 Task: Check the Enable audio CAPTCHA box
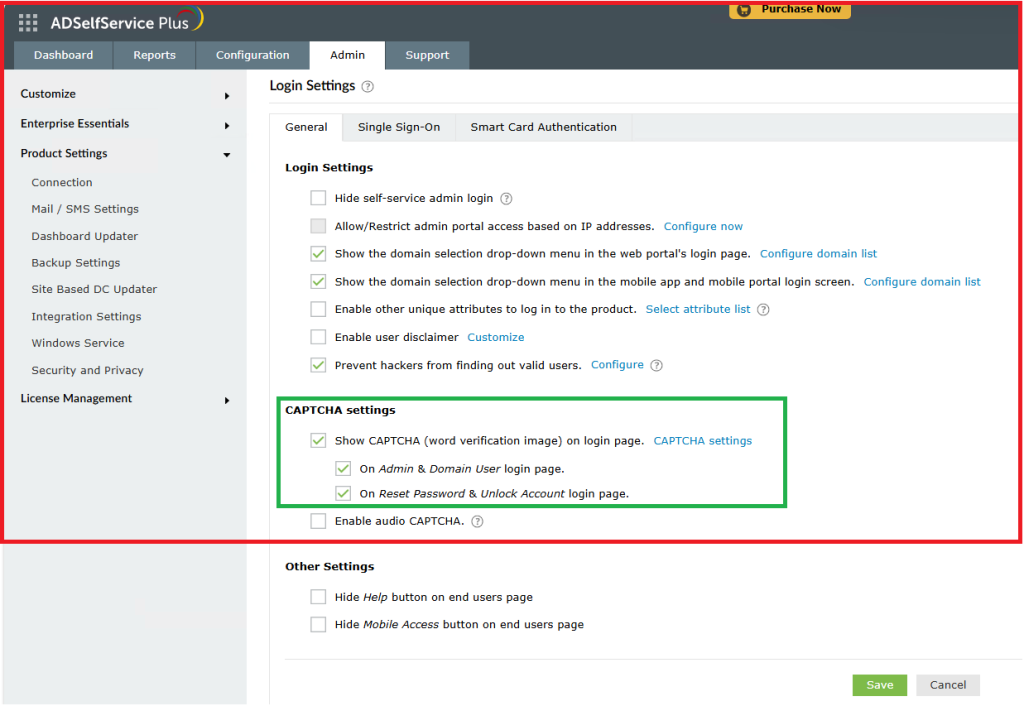coord(318,521)
